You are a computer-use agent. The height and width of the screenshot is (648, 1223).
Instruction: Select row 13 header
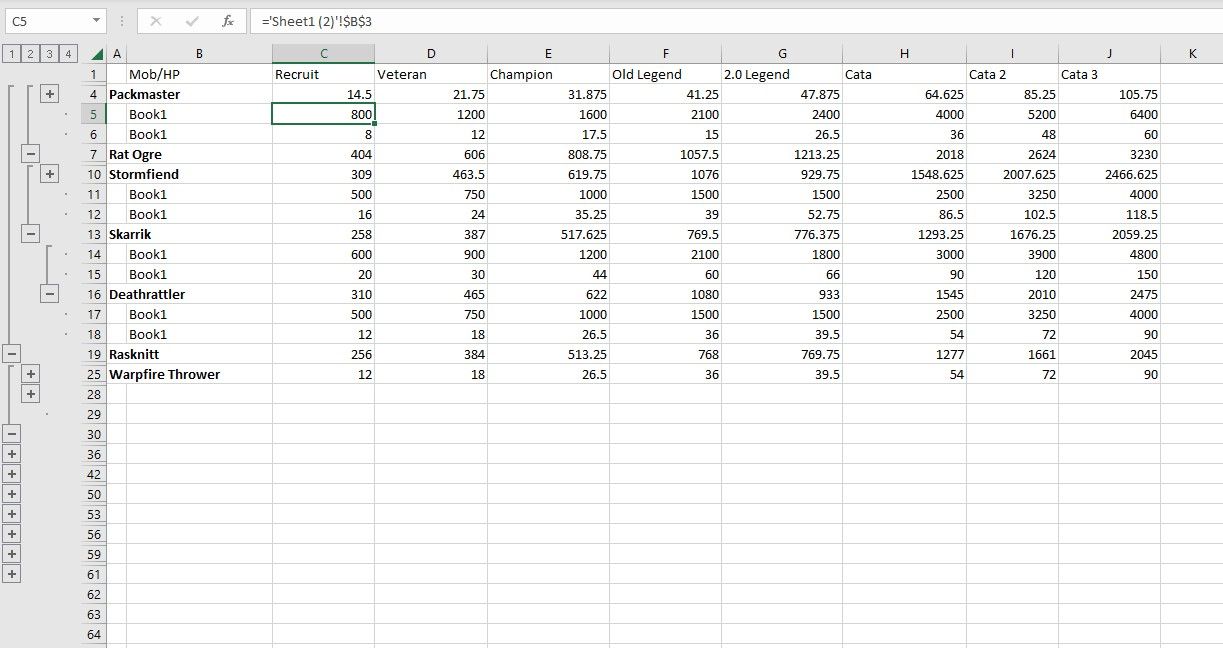[x=95, y=234]
